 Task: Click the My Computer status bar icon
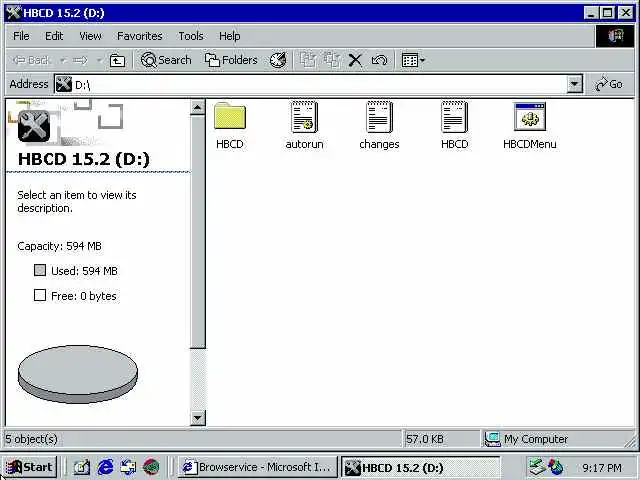[493, 439]
